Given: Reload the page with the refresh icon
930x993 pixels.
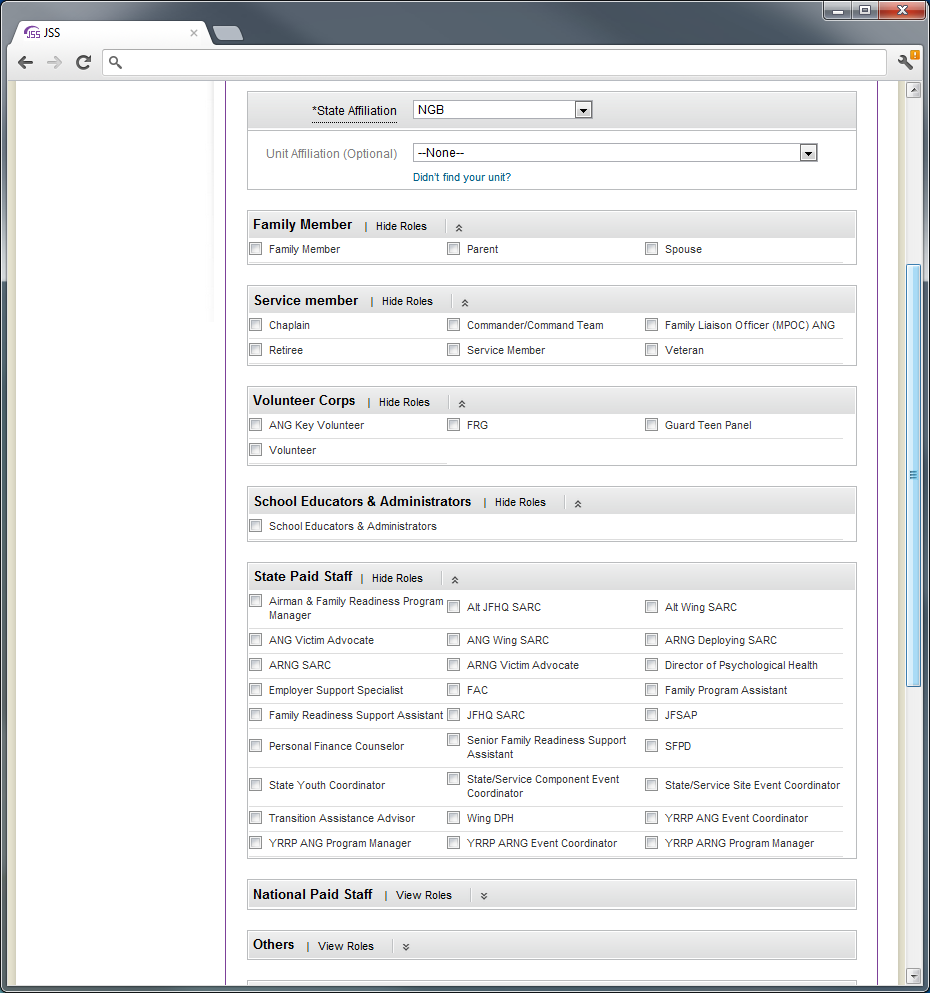Looking at the screenshot, I should tap(84, 62).
